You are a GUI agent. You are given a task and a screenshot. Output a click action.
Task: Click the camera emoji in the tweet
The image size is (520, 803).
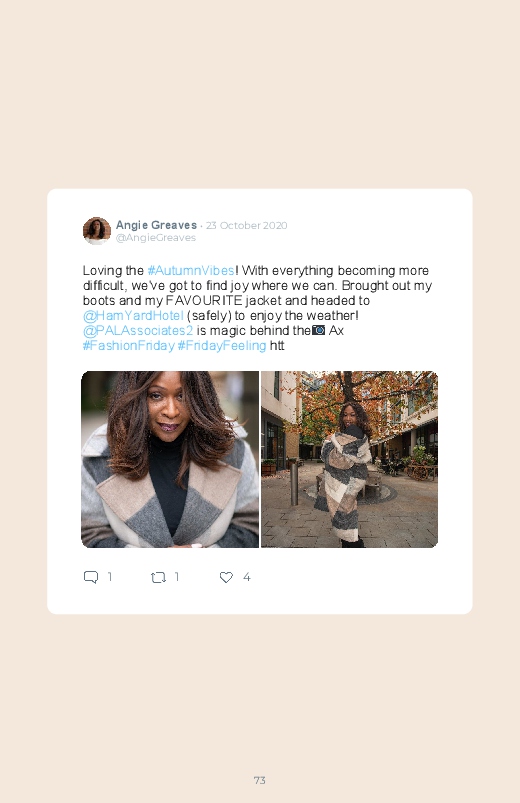(319, 330)
